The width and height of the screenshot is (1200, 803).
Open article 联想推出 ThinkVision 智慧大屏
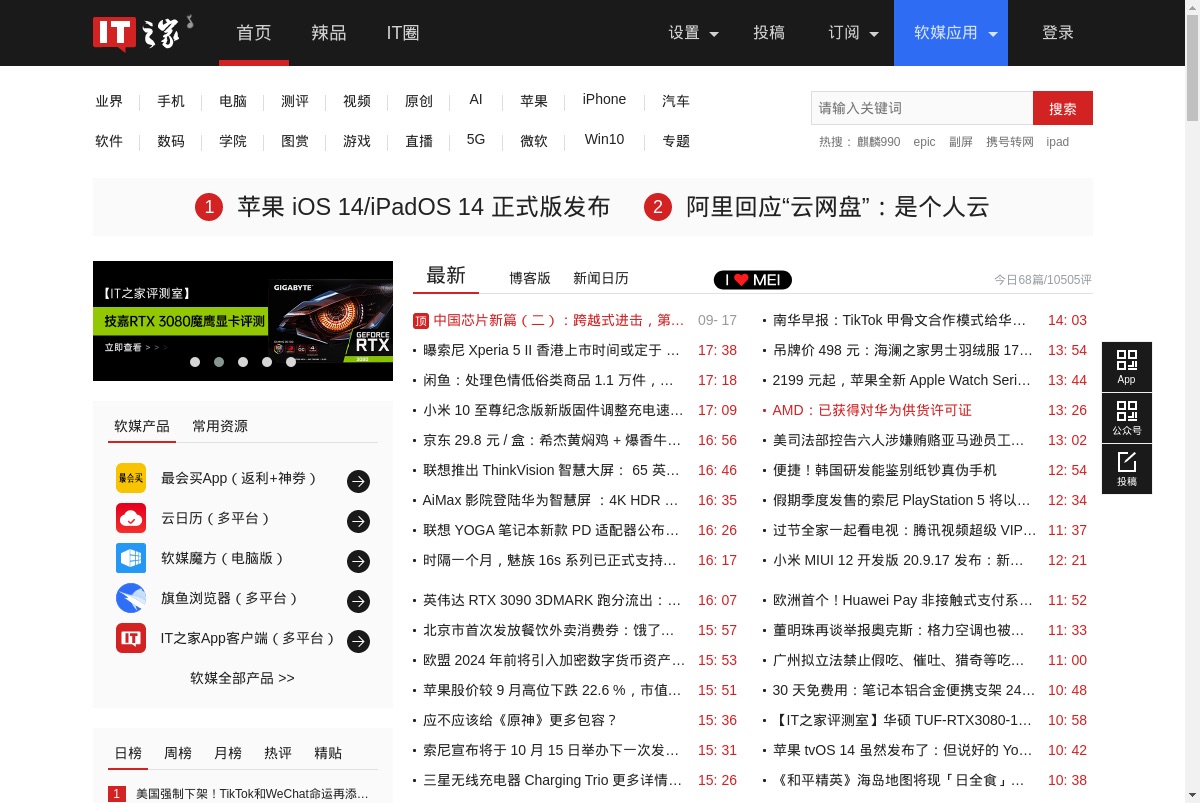tap(551, 470)
